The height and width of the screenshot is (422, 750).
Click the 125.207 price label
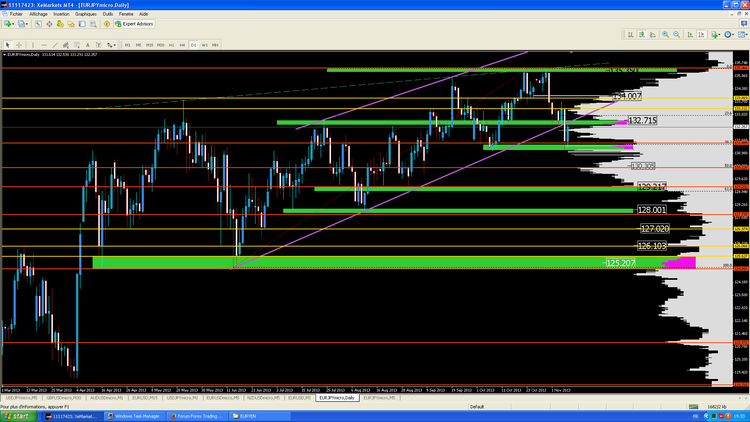point(620,263)
